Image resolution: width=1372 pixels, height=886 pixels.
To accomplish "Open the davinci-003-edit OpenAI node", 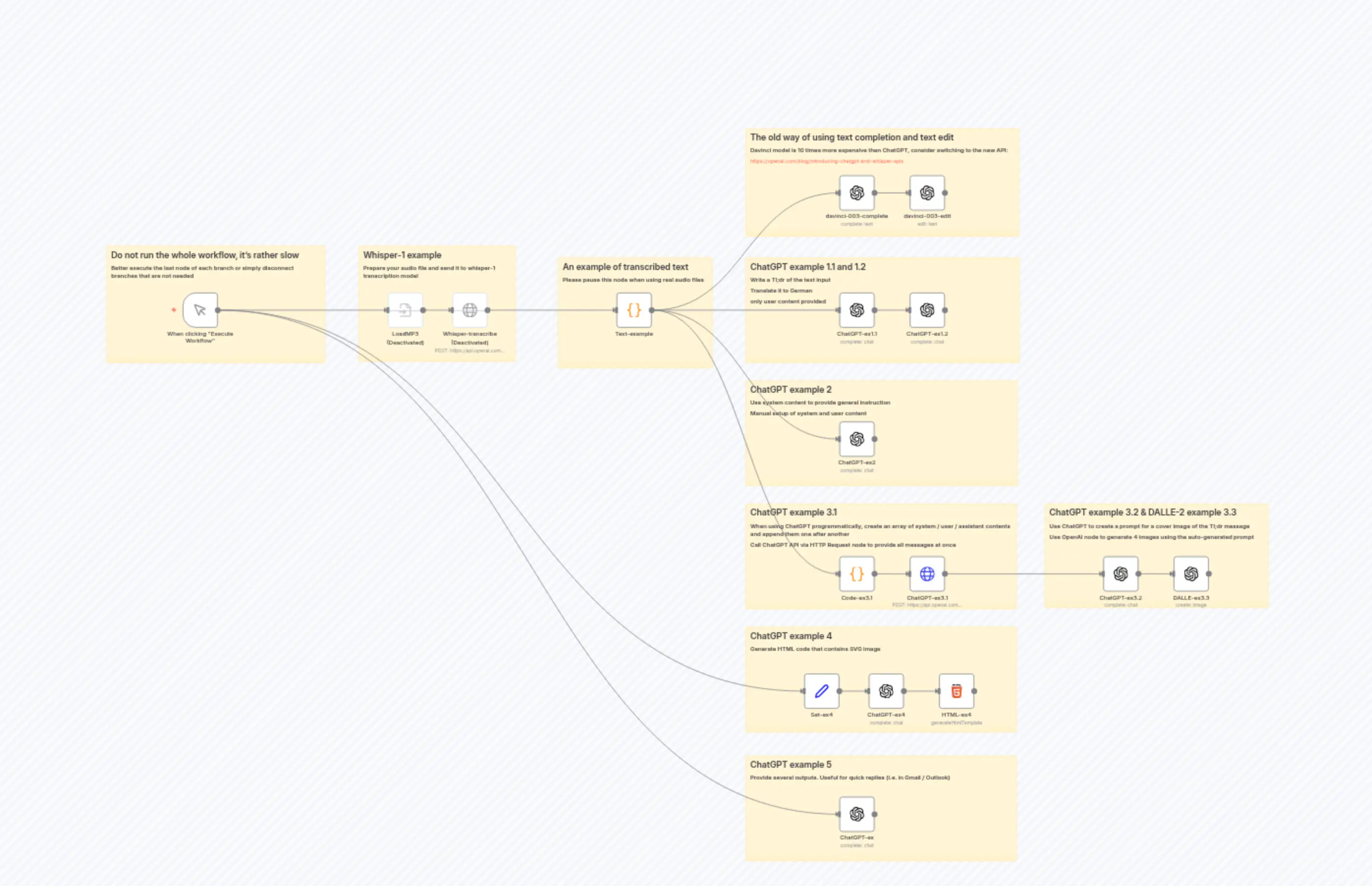I will (927, 193).
